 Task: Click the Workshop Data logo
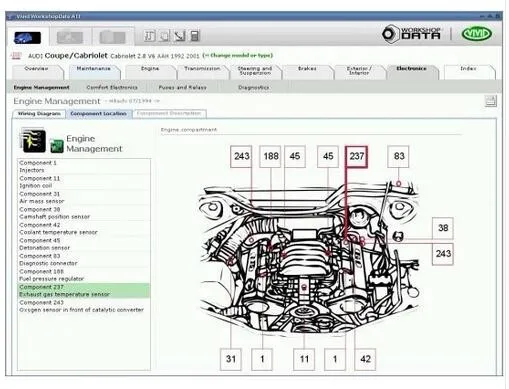pyautogui.click(x=411, y=34)
